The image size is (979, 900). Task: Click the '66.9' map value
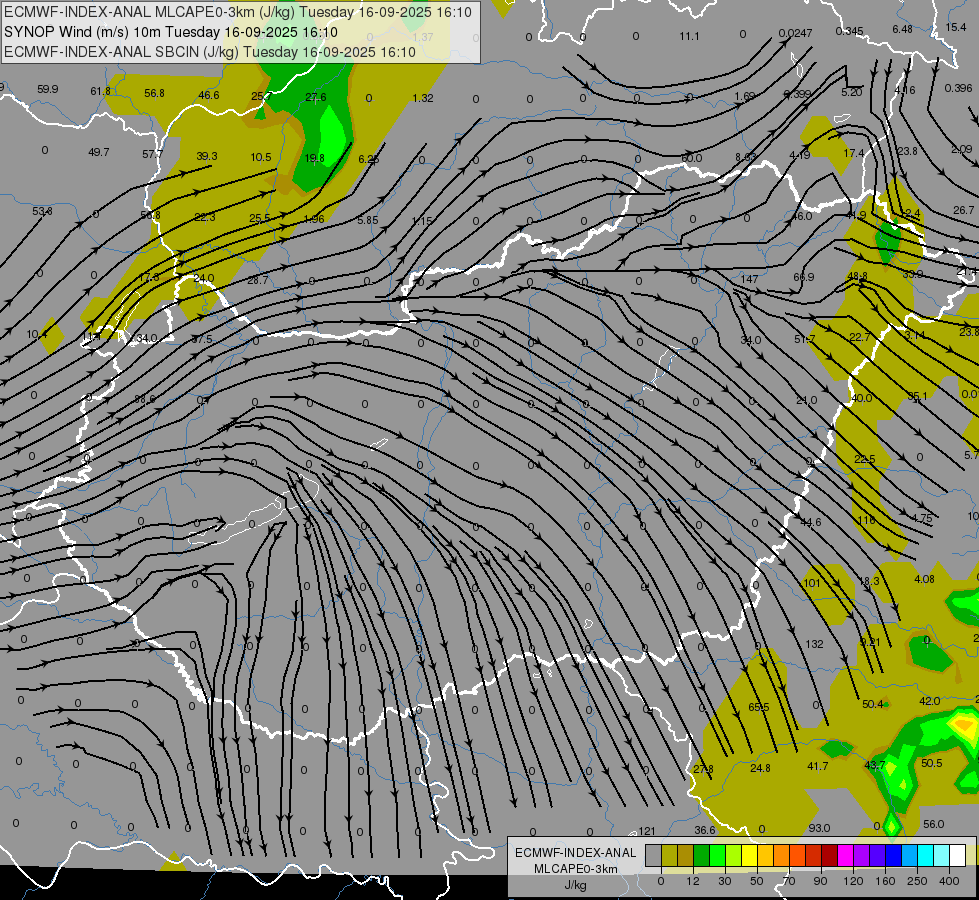pyautogui.click(x=804, y=277)
